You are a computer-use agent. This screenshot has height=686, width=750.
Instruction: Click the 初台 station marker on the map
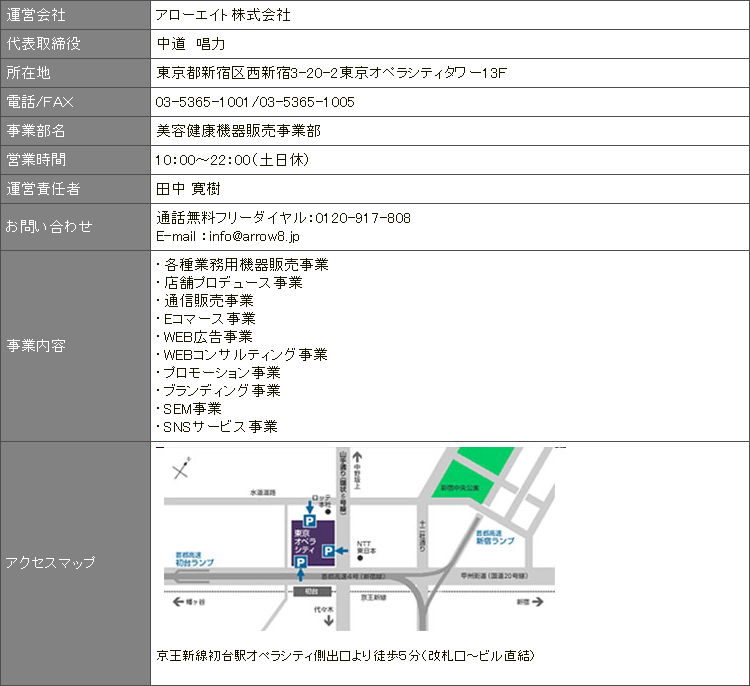click(312, 592)
